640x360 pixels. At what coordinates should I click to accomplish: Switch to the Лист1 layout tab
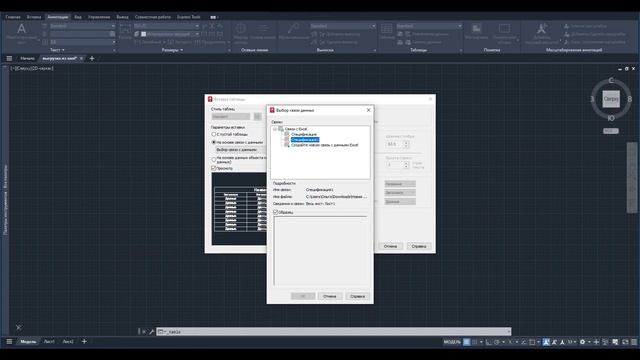click(49, 342)
